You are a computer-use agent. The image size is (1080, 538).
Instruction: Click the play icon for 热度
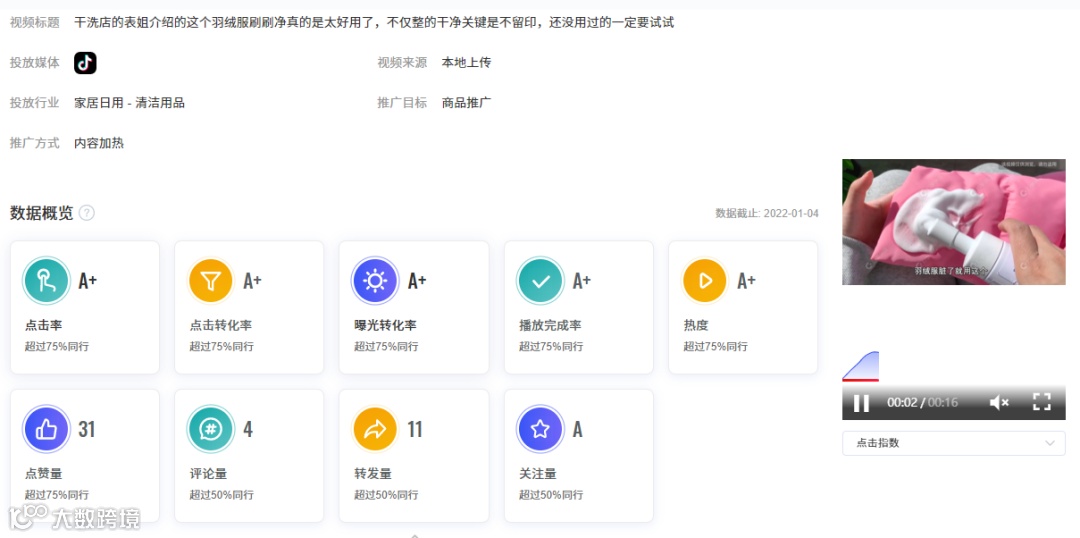[x=705, y=280]
